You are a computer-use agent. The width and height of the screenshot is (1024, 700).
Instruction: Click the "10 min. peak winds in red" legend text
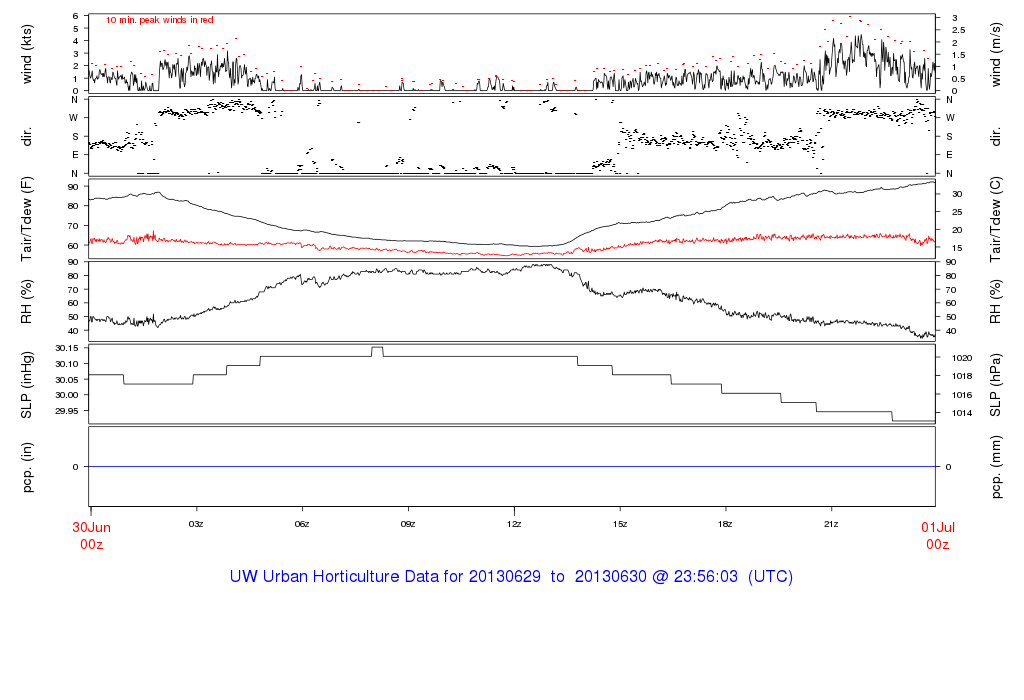pyautogui.click(x=159, y=20)
